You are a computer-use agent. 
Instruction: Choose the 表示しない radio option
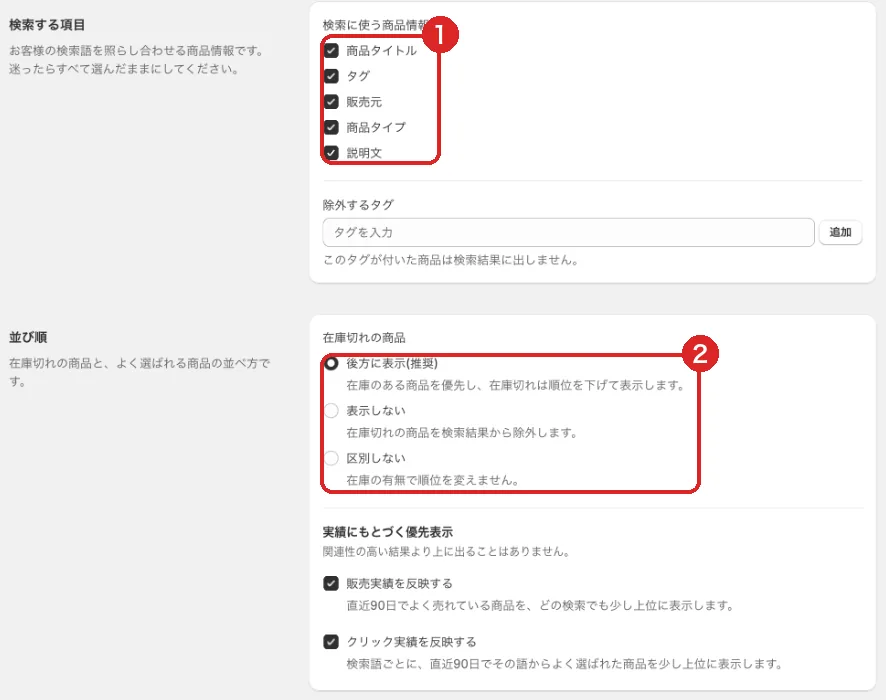pyautogui.click(x=331, y=411)
